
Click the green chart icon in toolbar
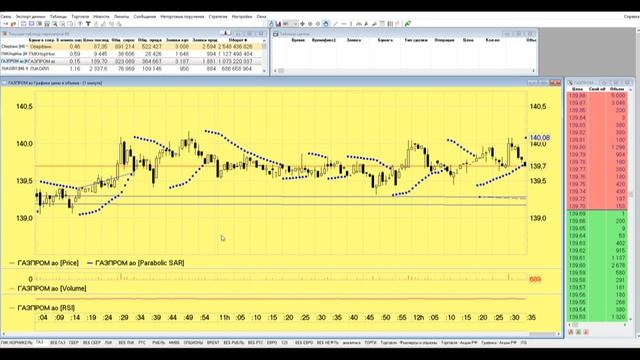(407, 24)
